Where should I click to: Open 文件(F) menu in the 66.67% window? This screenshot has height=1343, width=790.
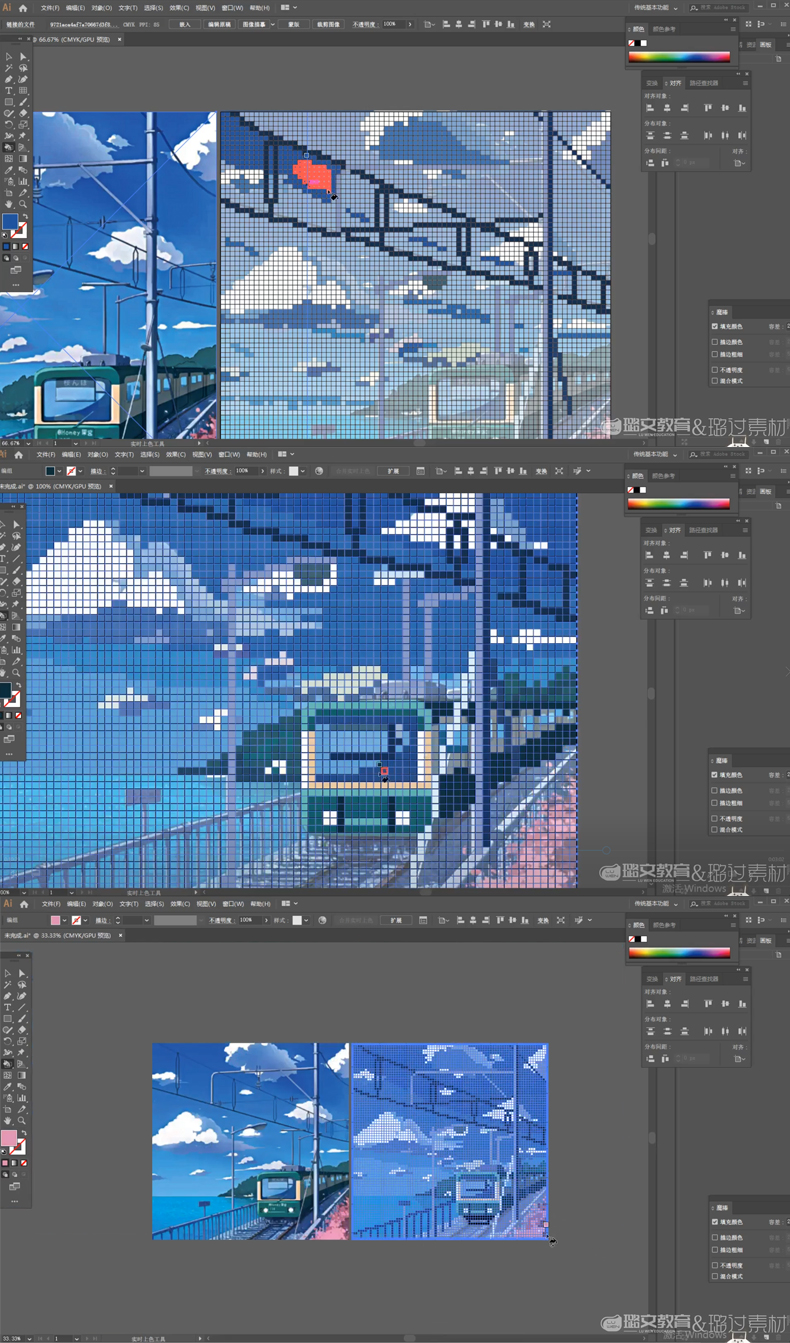click(50, 7)
